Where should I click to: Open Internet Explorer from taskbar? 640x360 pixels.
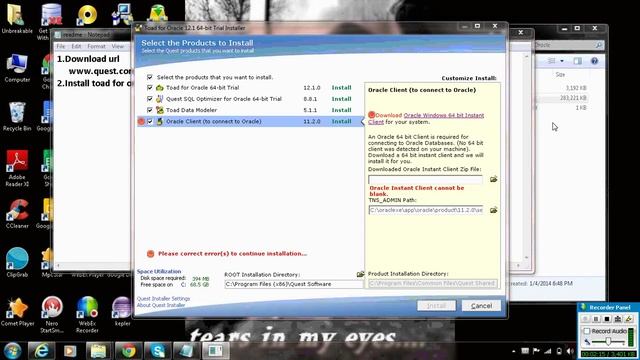pyautogui.click(x=41, y=351)
